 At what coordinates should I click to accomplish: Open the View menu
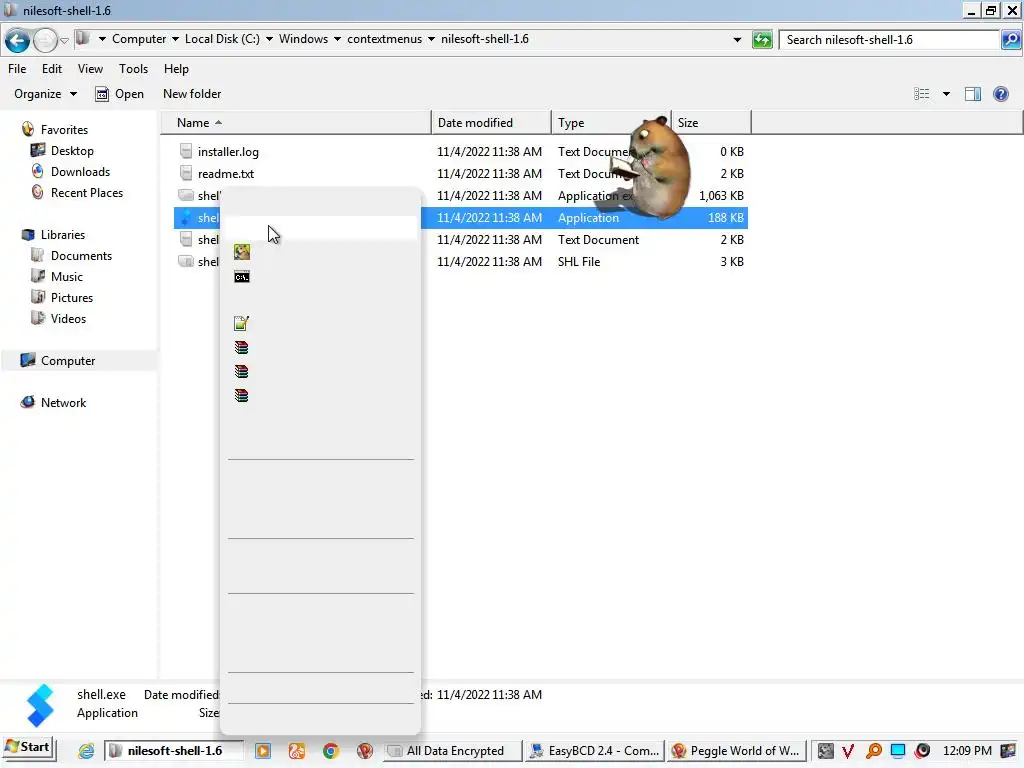(90, 69)
